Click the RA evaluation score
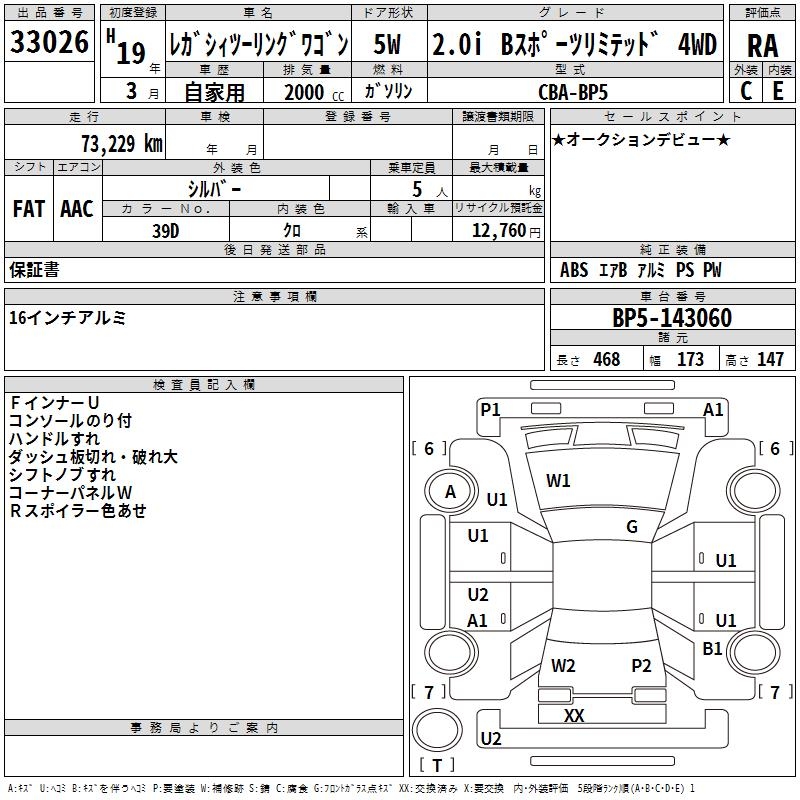The height and width of the screenshot is (800, 800). [762, 45]
